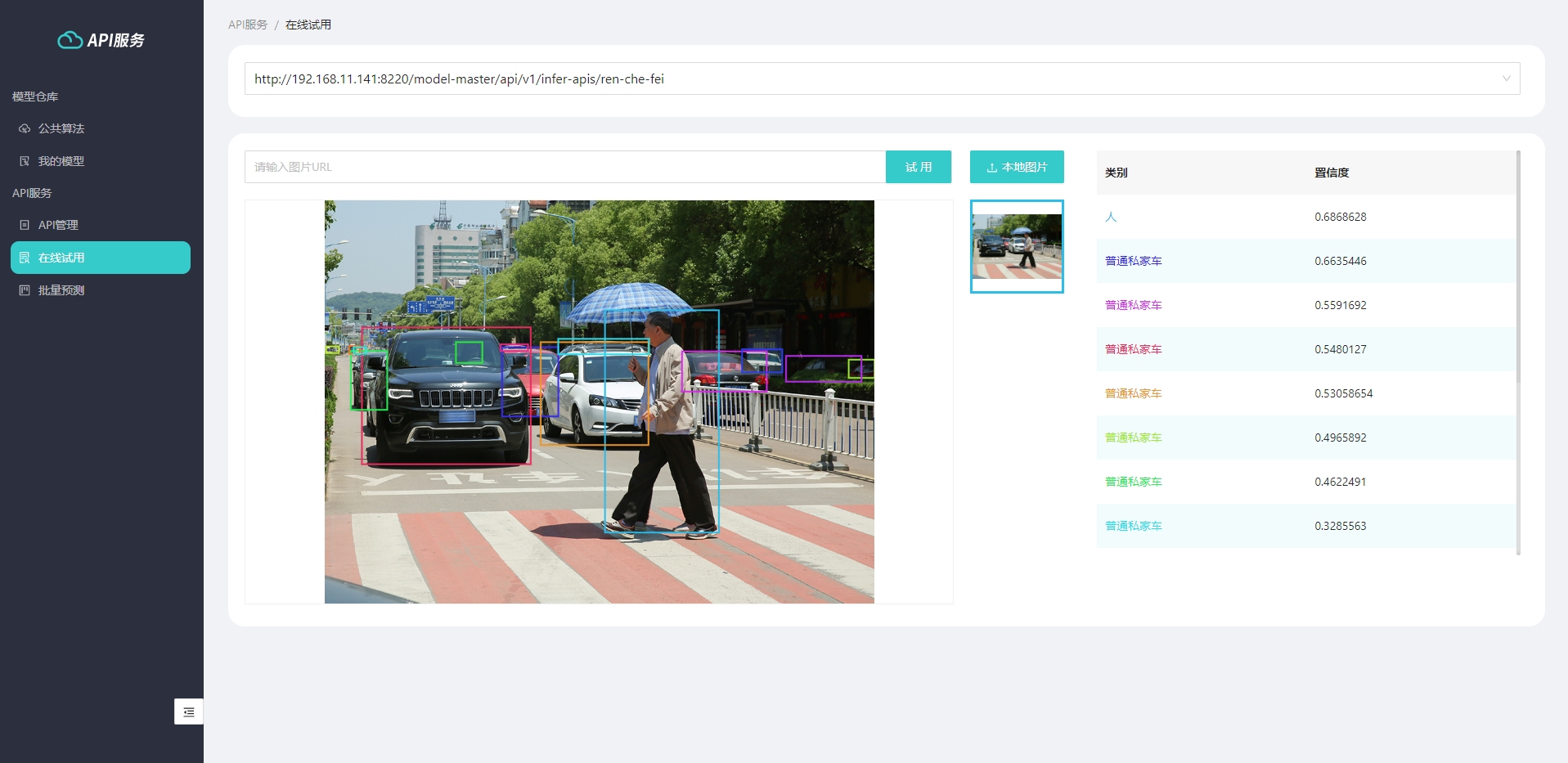Click the API服务 cloud logo icon
The height and width of the screenshot is (763, 1568).
click(x=70, y=40)
